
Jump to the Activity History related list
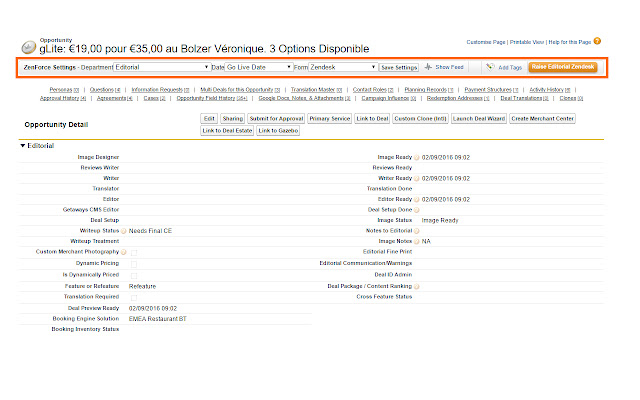point(550,90)
